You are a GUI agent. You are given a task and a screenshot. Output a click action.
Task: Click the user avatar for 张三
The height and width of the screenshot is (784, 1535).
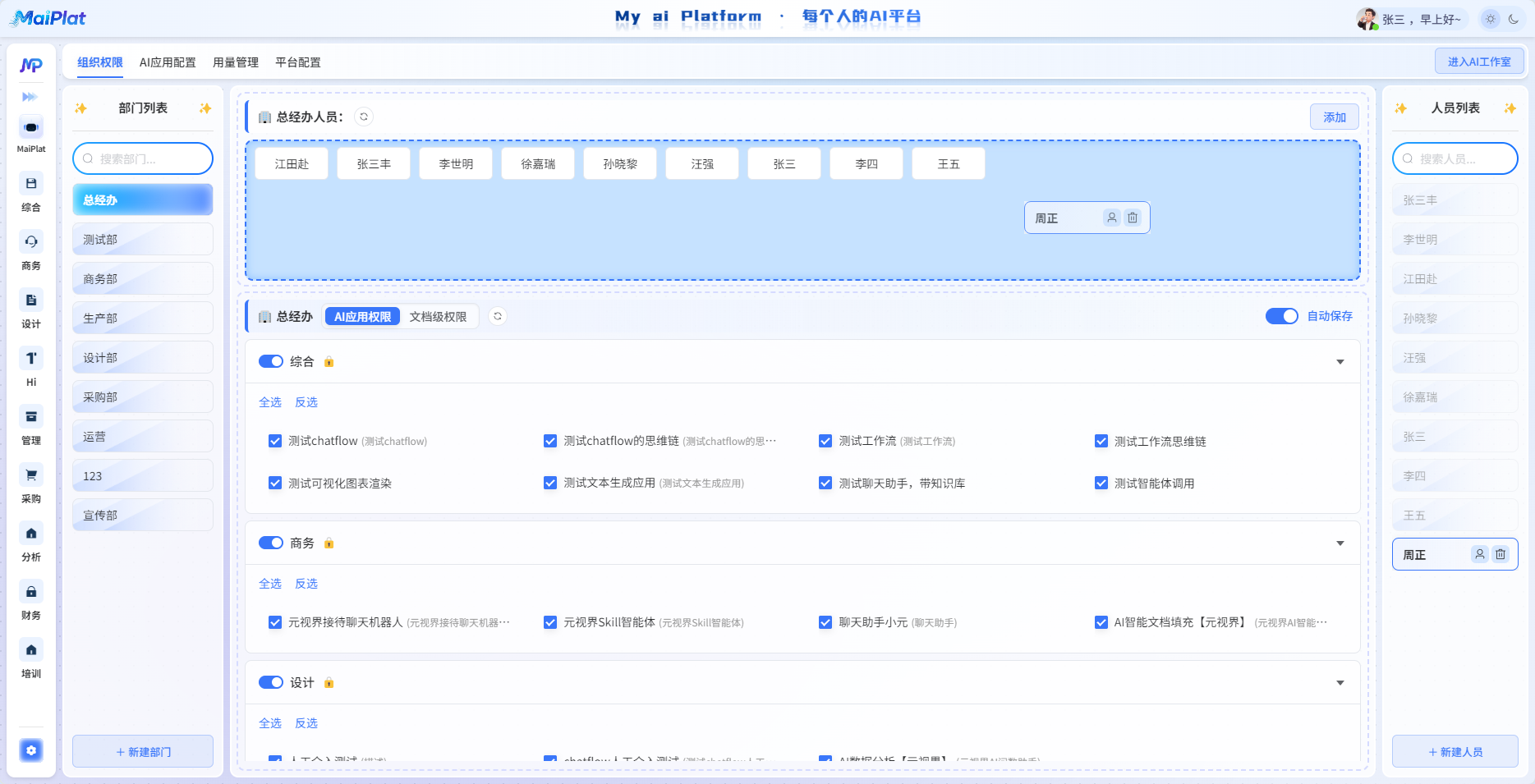[x=1367, y=19]
